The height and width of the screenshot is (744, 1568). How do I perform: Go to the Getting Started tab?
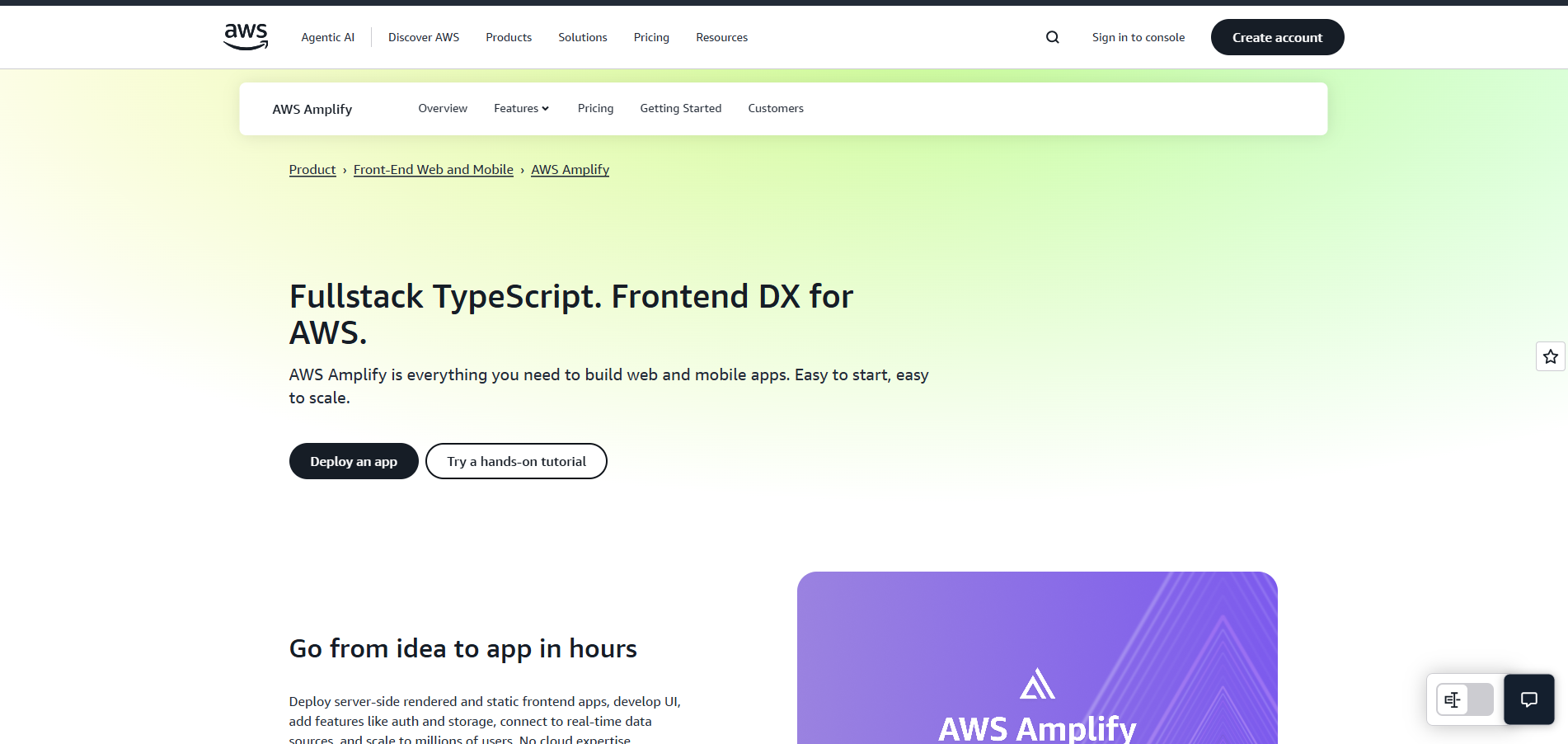680,108
